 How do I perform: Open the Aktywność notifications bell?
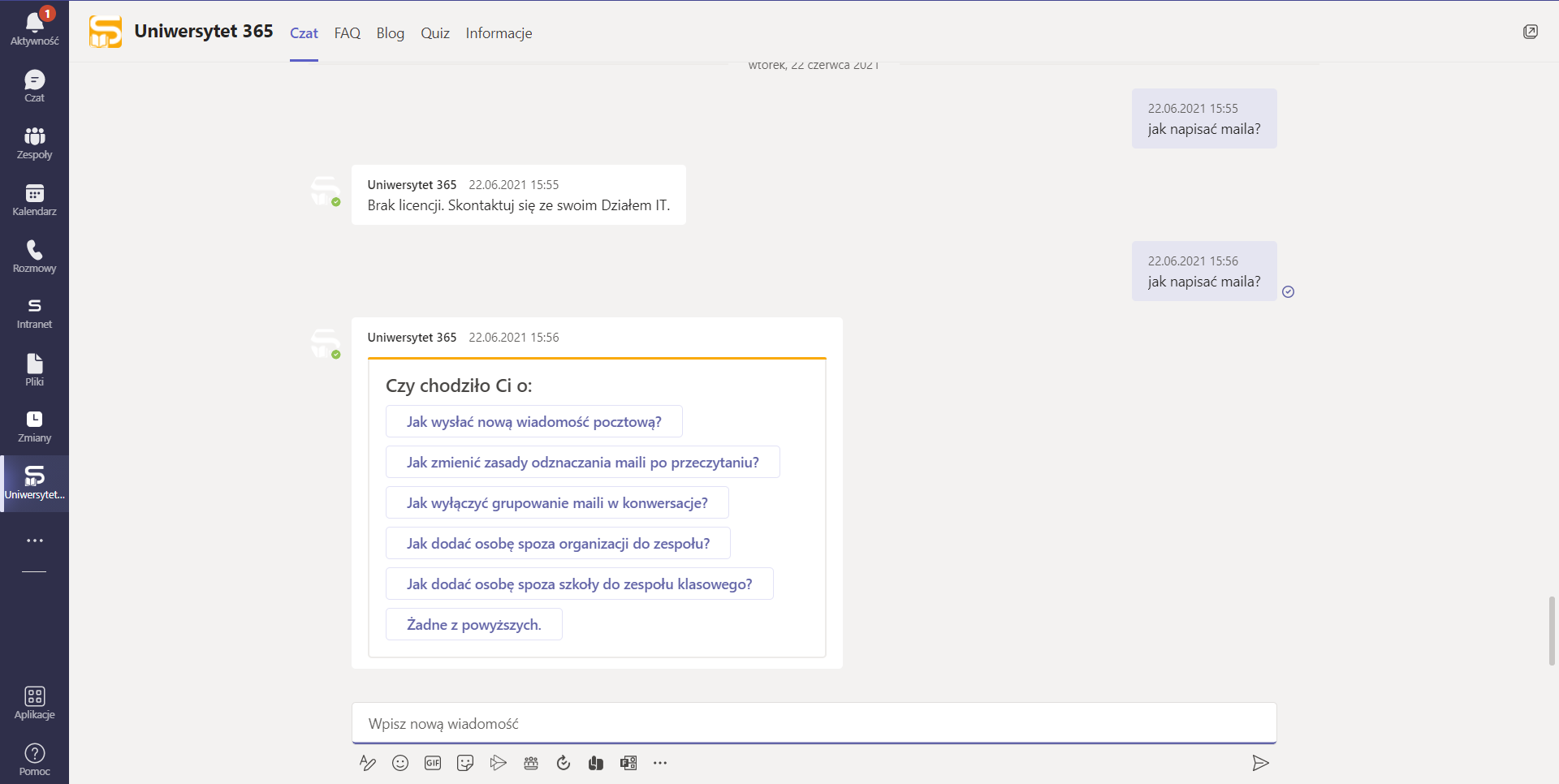coord(34,28)
